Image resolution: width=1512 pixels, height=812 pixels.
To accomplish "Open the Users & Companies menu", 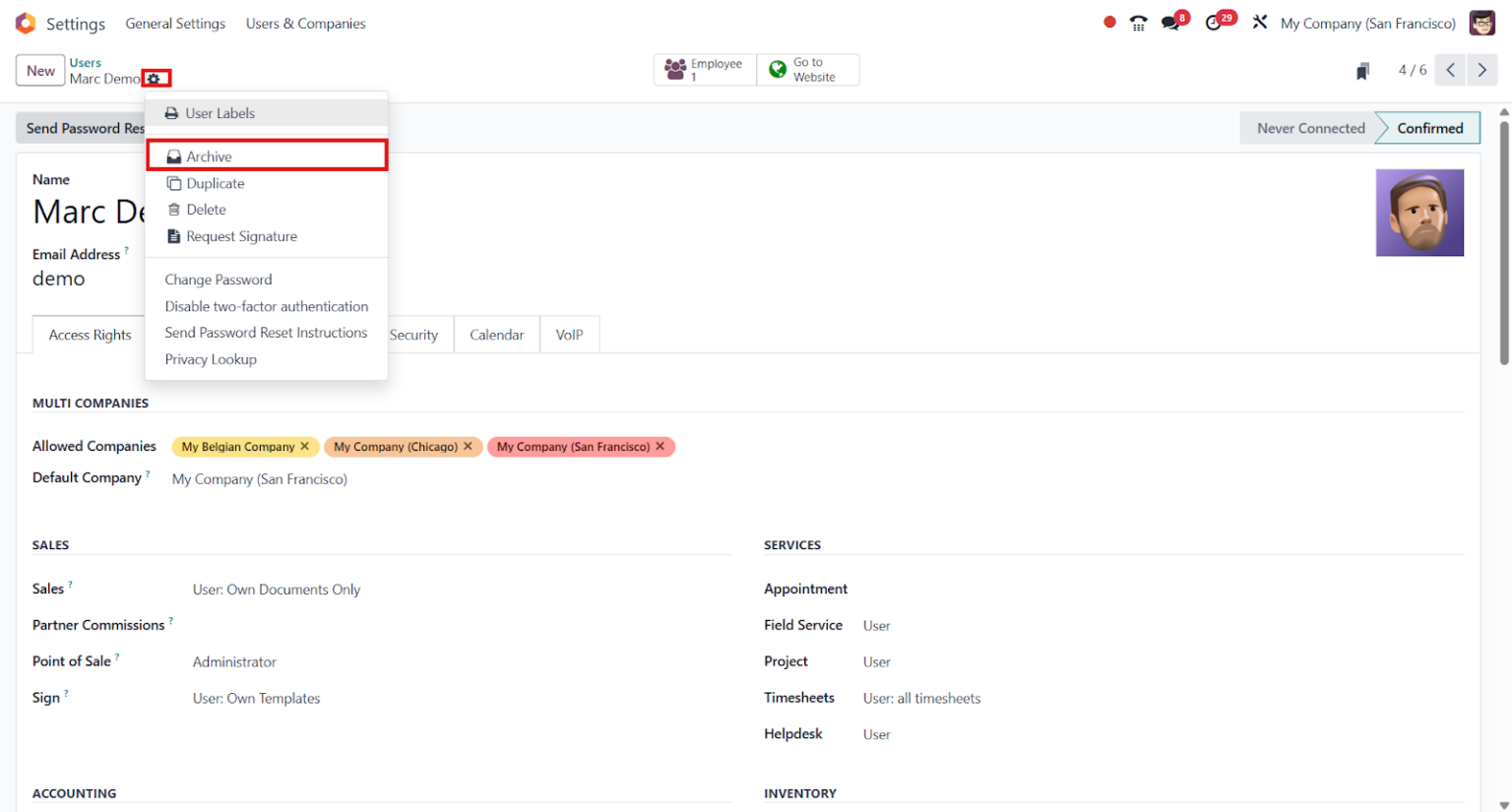I will click(305, 23).
